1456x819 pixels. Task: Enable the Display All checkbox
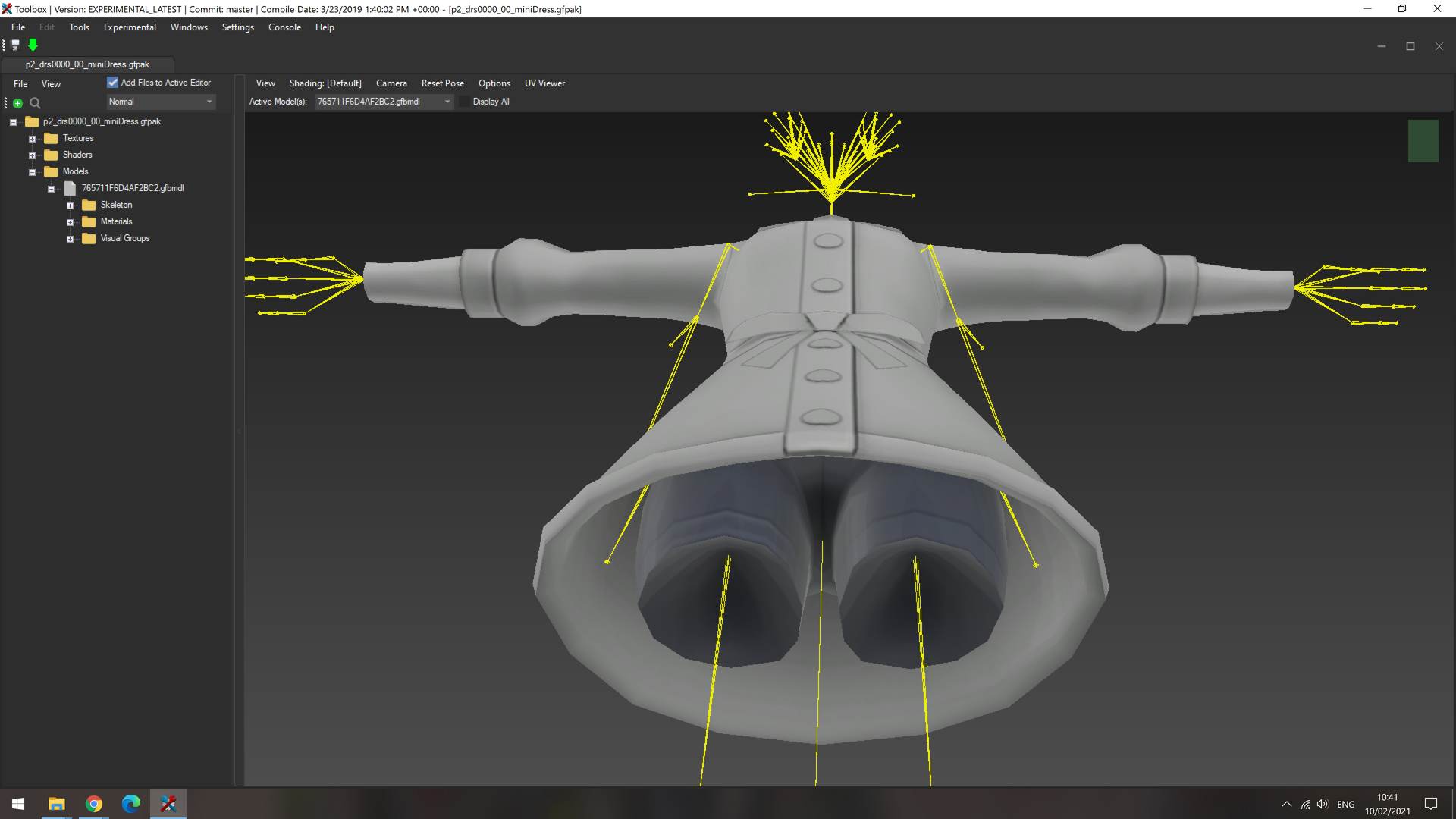tap(465, 102)
